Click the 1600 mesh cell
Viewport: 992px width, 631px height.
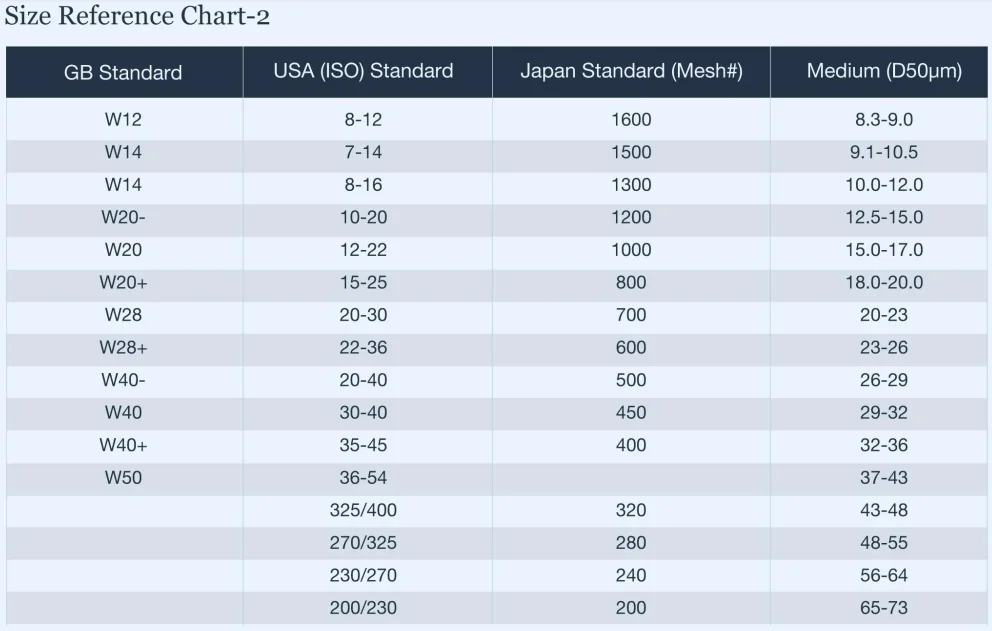tap(631, 120)
